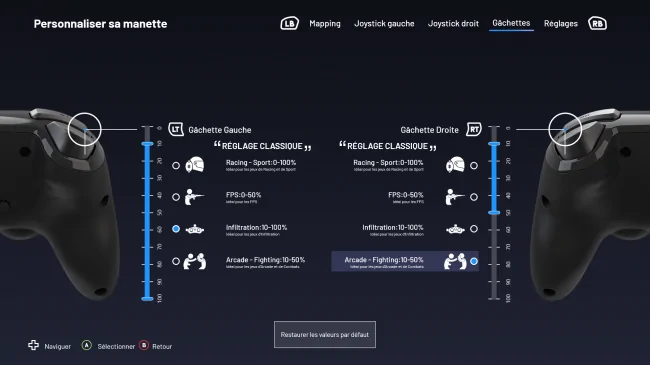This screenshot has width=650, height=365.
Task: Select left FPS 0-50% radio button
Action: tap(176, 197)
